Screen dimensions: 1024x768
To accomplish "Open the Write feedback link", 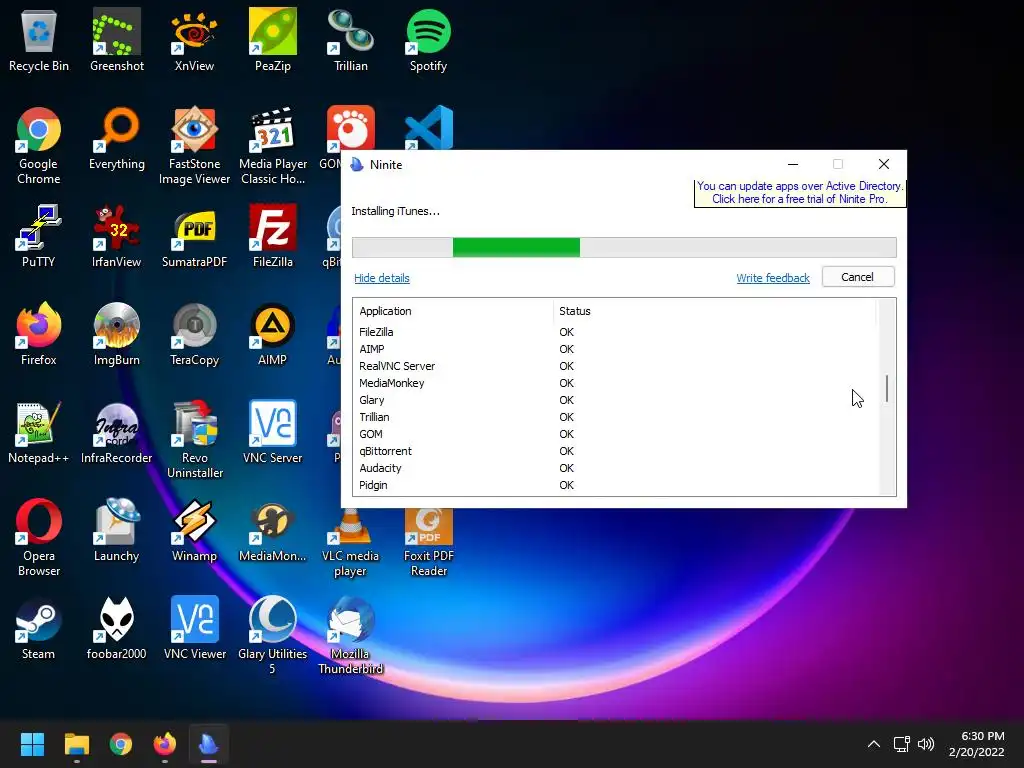I will click(x=773, y=278).
